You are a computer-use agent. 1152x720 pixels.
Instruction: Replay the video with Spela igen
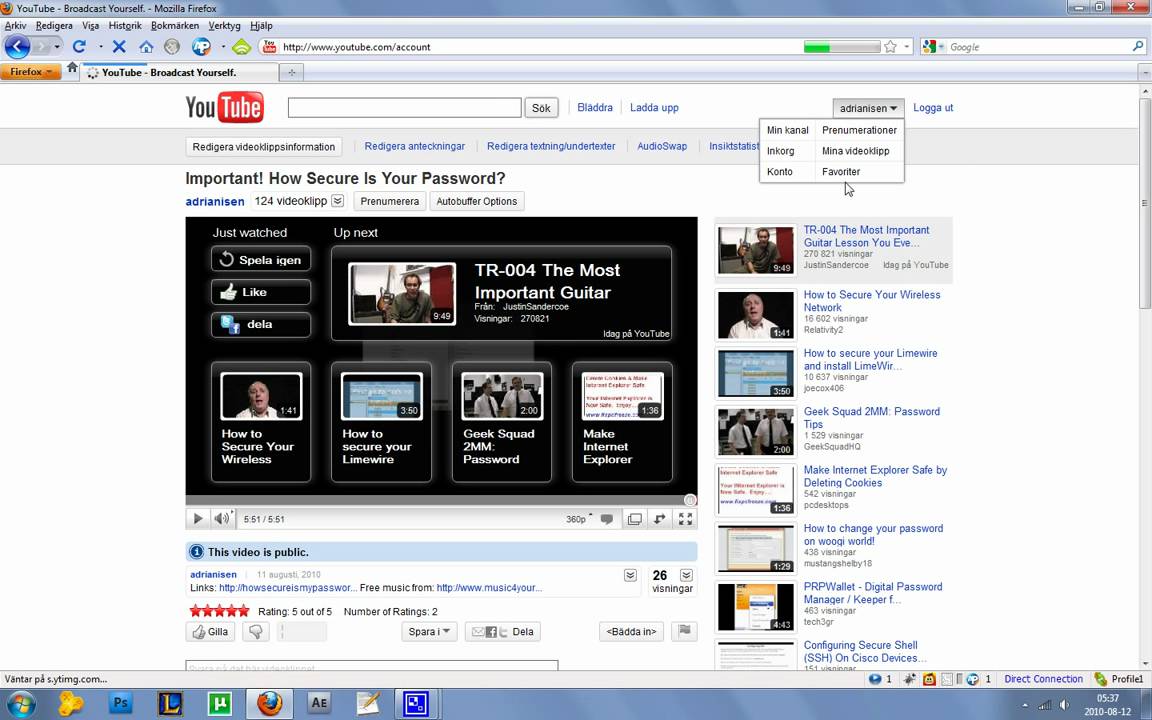pos(261,259)
